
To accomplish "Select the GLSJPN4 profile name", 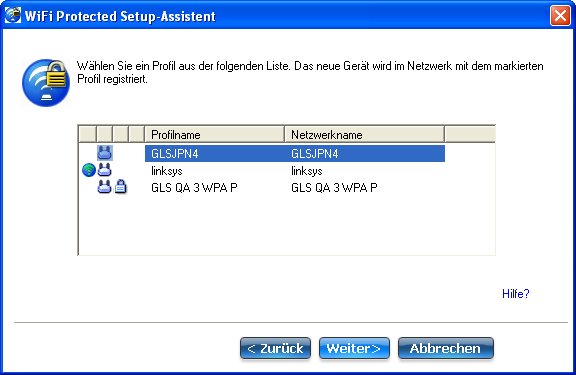I will pyautogui.click(x=174, y=154).
